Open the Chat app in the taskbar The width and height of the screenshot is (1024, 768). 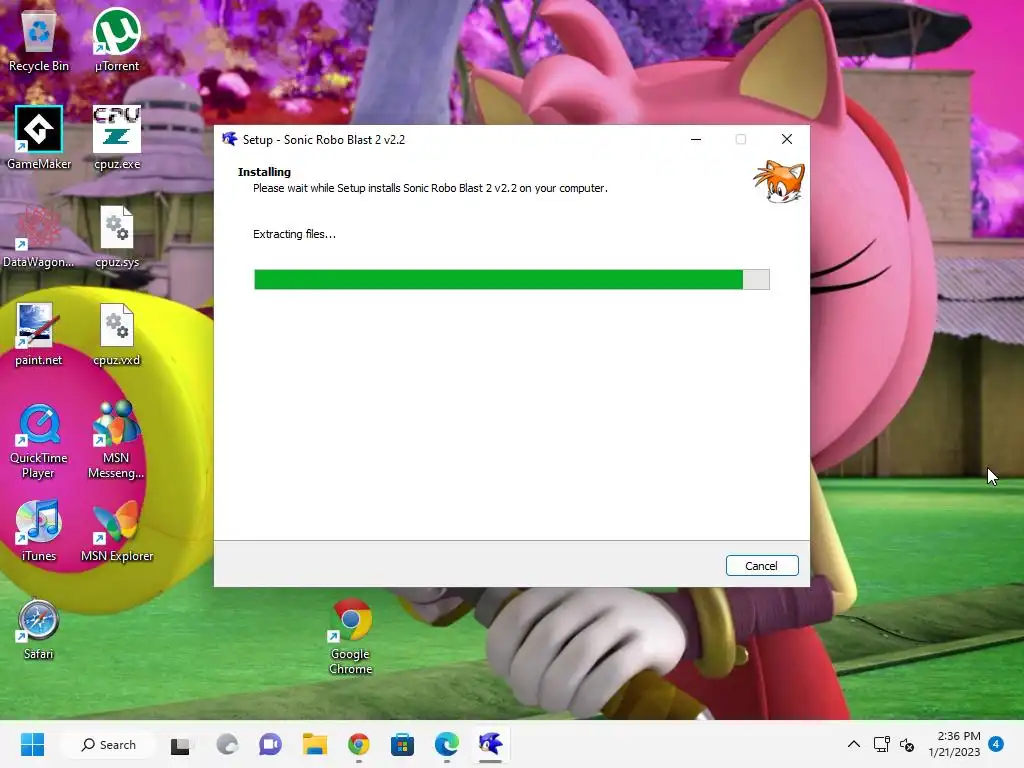(270, 744)
